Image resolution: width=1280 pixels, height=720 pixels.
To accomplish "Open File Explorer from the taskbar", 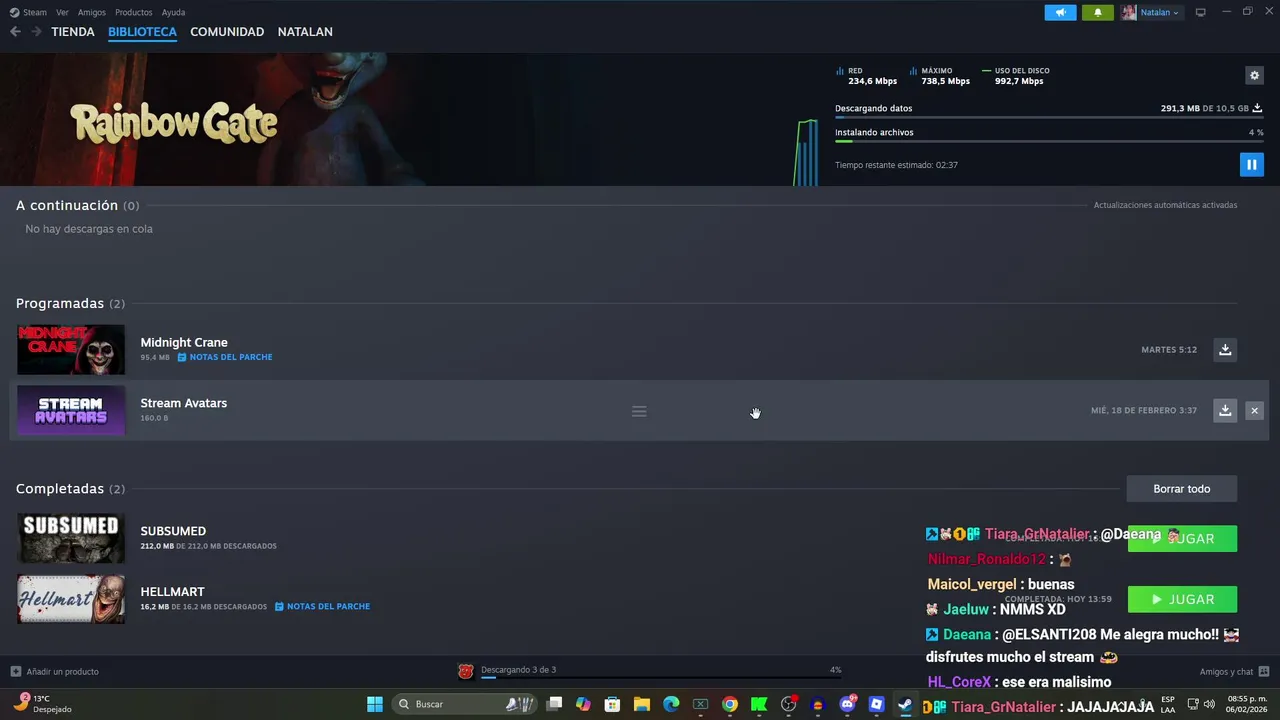I will [x=642, y=704].
